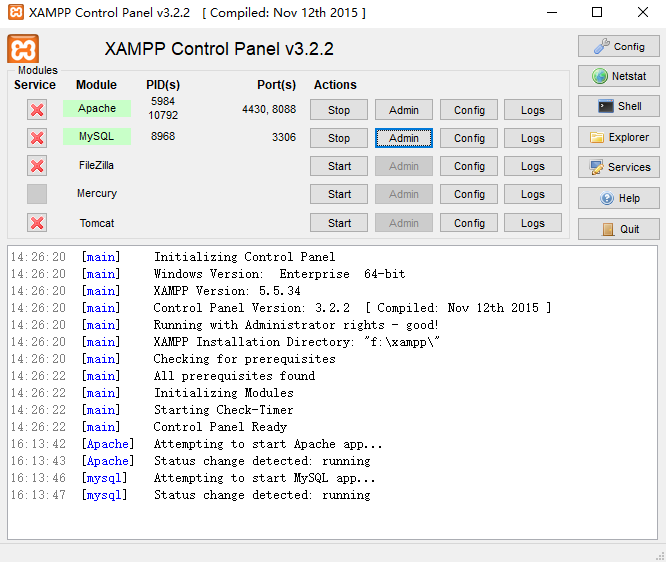Click log line 'Initializing Modules'
666x562 pixels.
coord(223,393)
